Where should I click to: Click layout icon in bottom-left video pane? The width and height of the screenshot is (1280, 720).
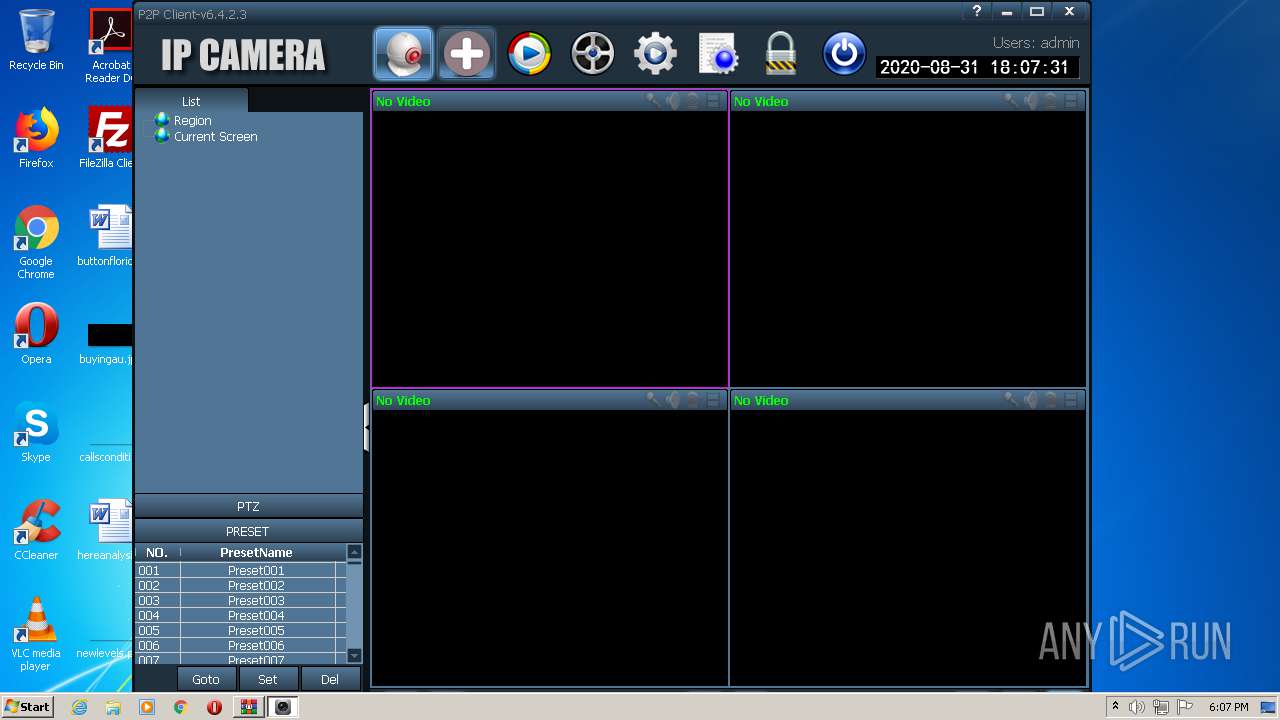pos(713,400)
